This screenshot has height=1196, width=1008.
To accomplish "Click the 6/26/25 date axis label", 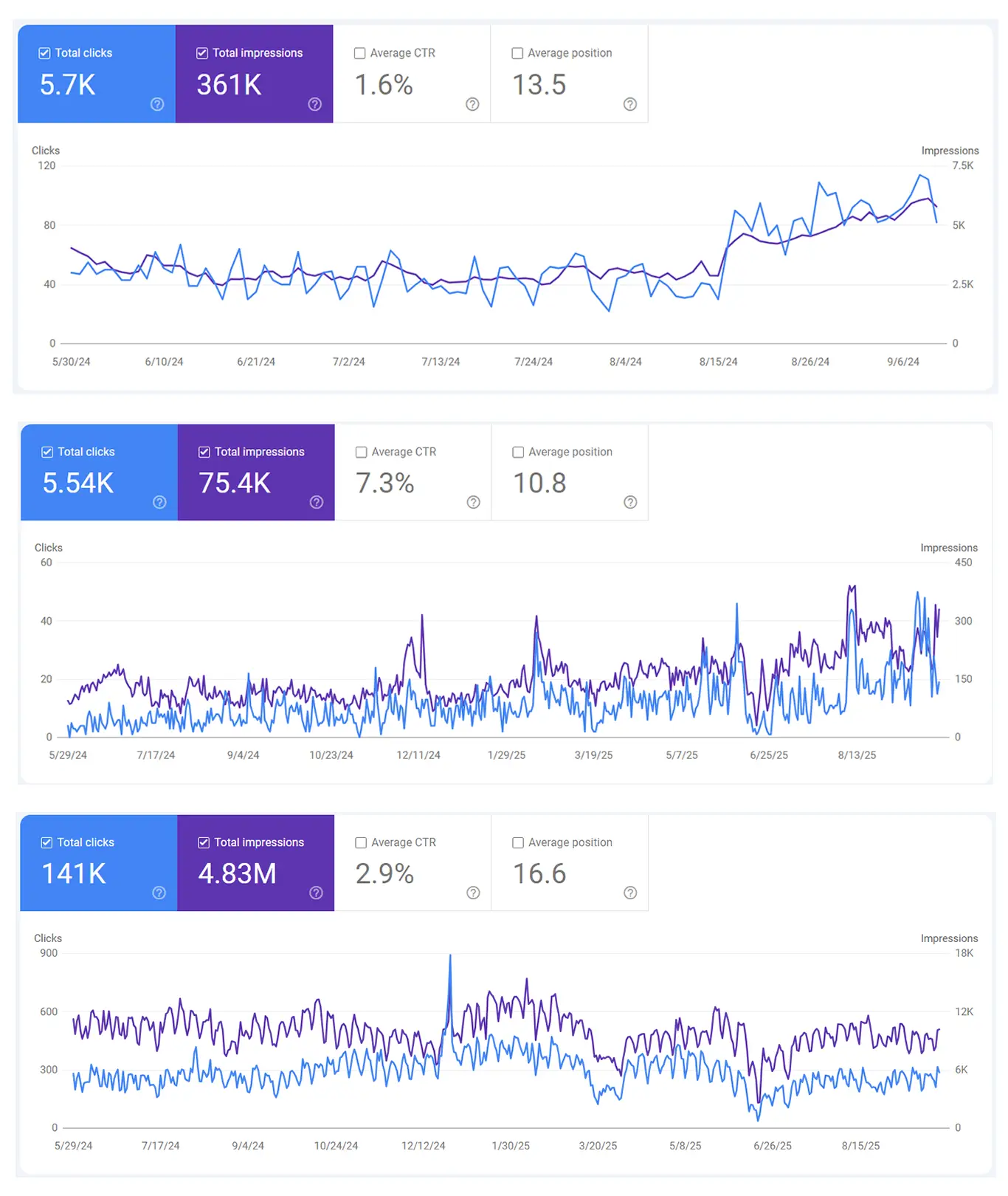I will 773,1146.
